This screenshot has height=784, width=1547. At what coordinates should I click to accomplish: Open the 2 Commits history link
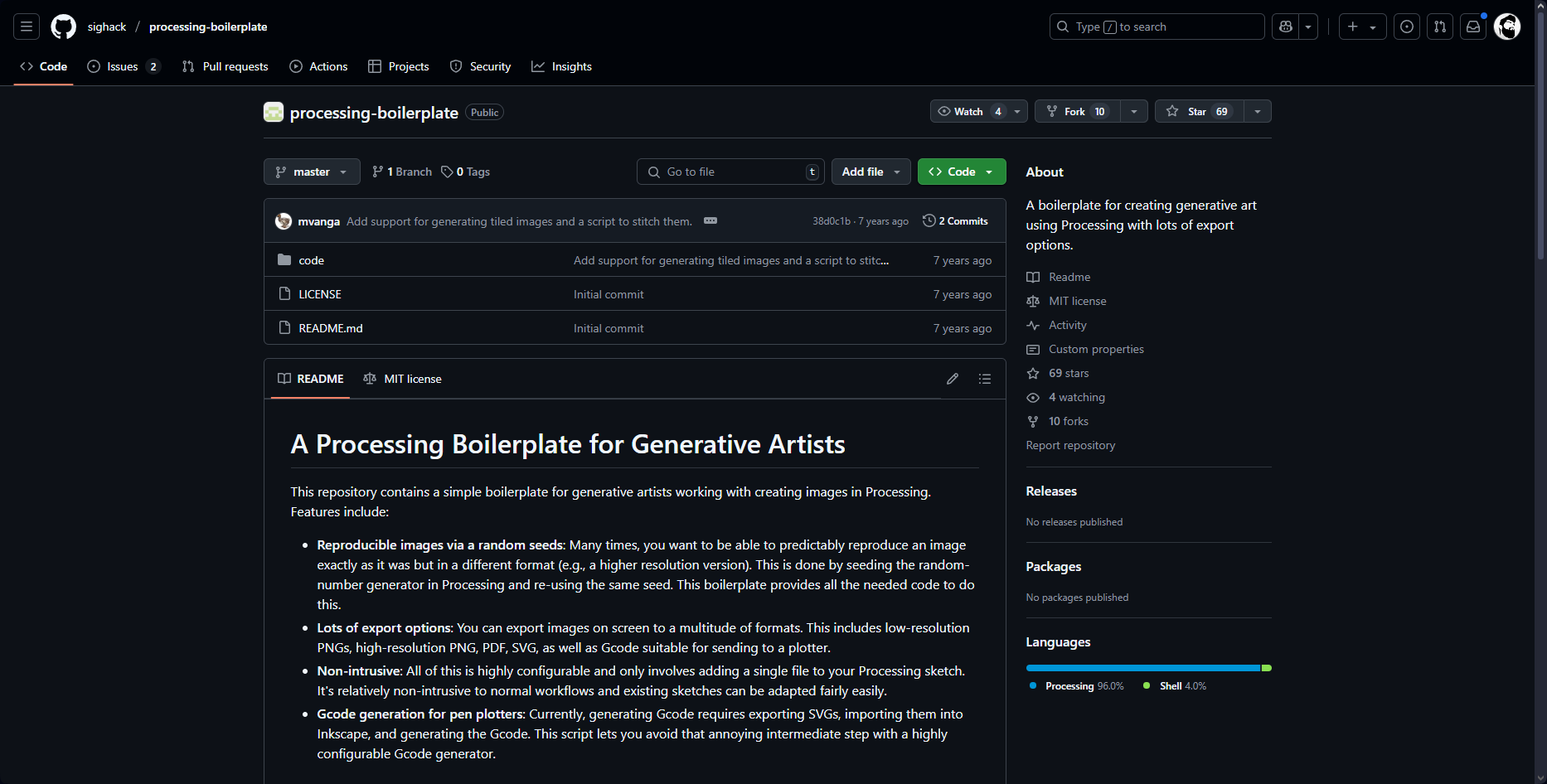[956, 221]
